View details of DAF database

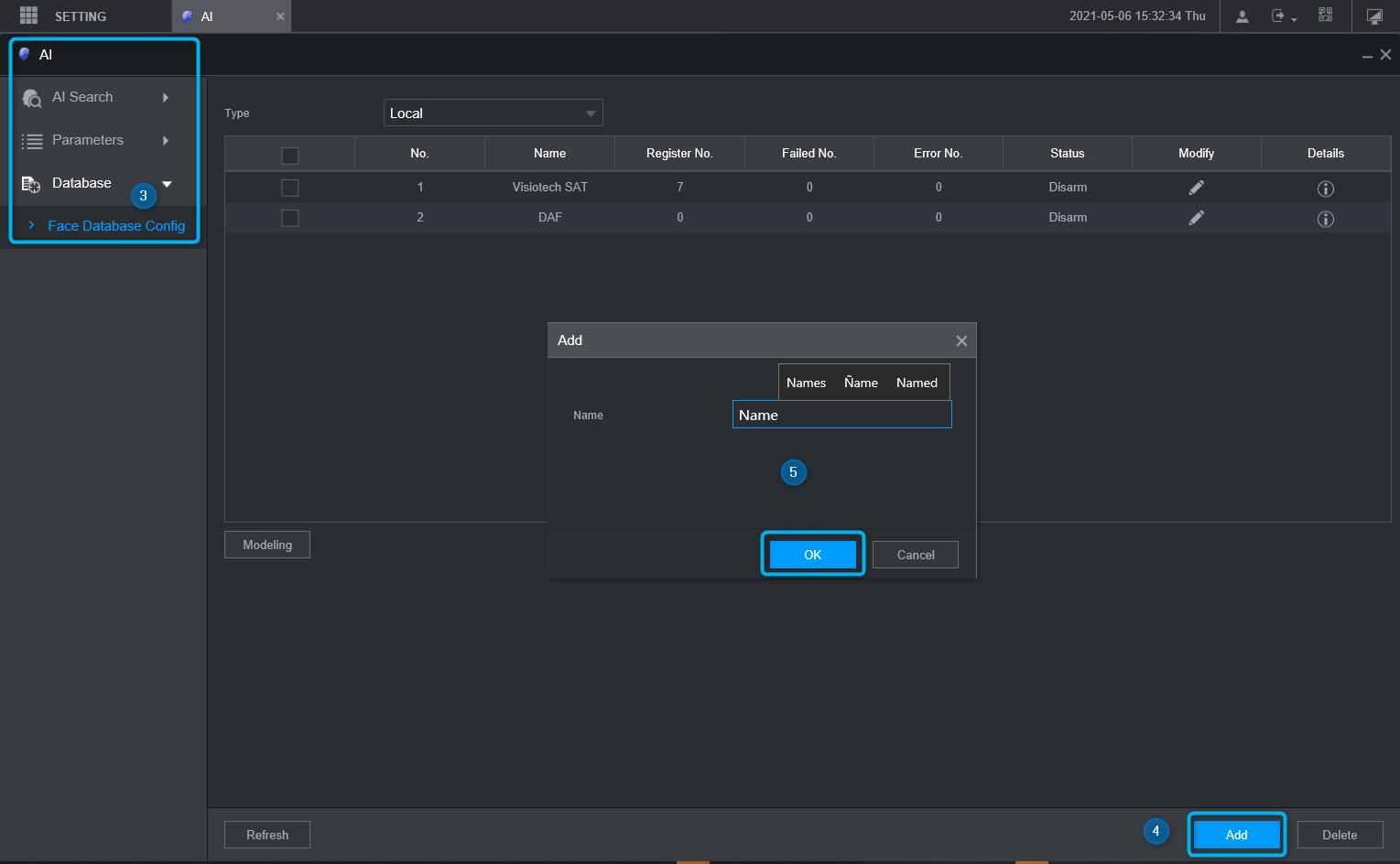coord(1325,219)
